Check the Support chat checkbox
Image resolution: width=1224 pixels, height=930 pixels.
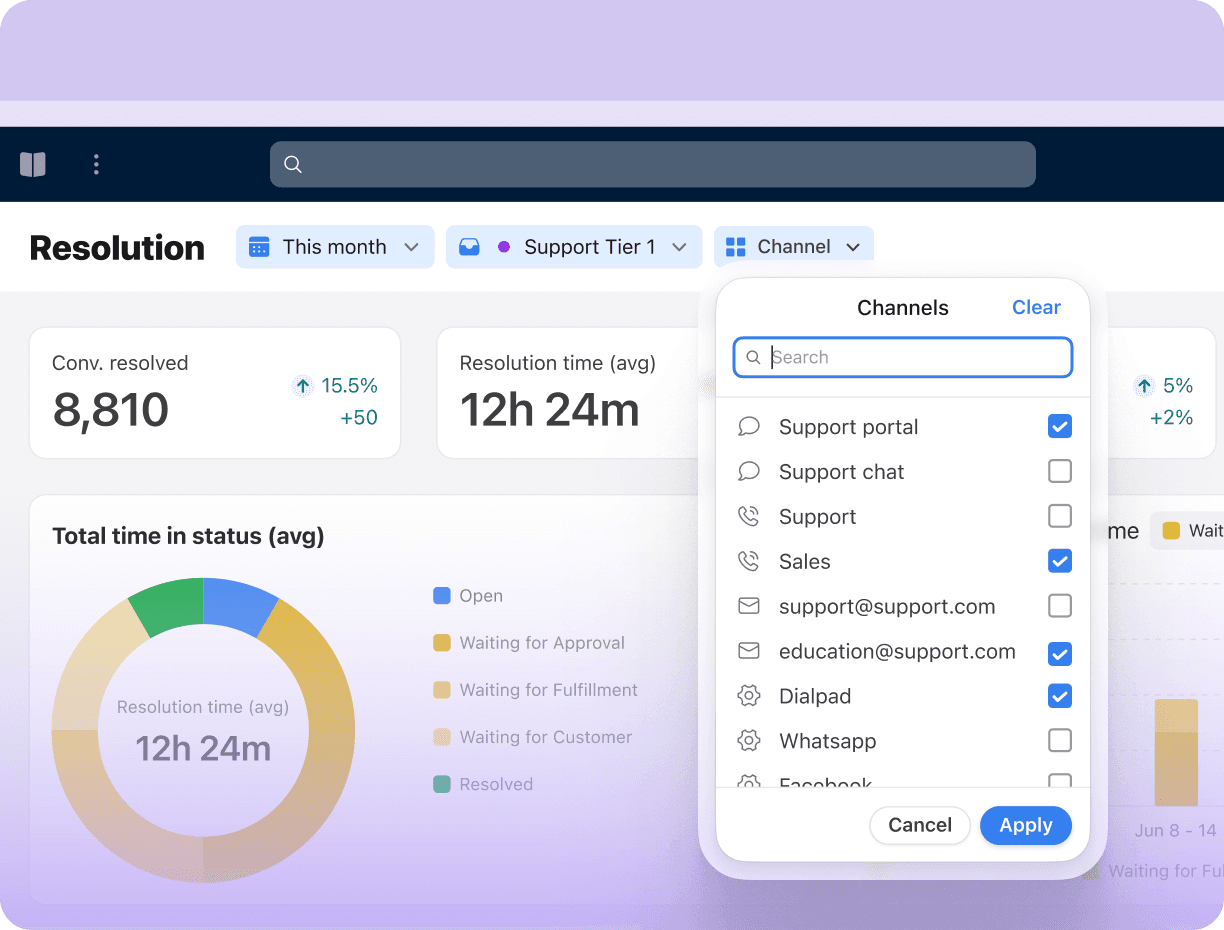coord(1059,471)
